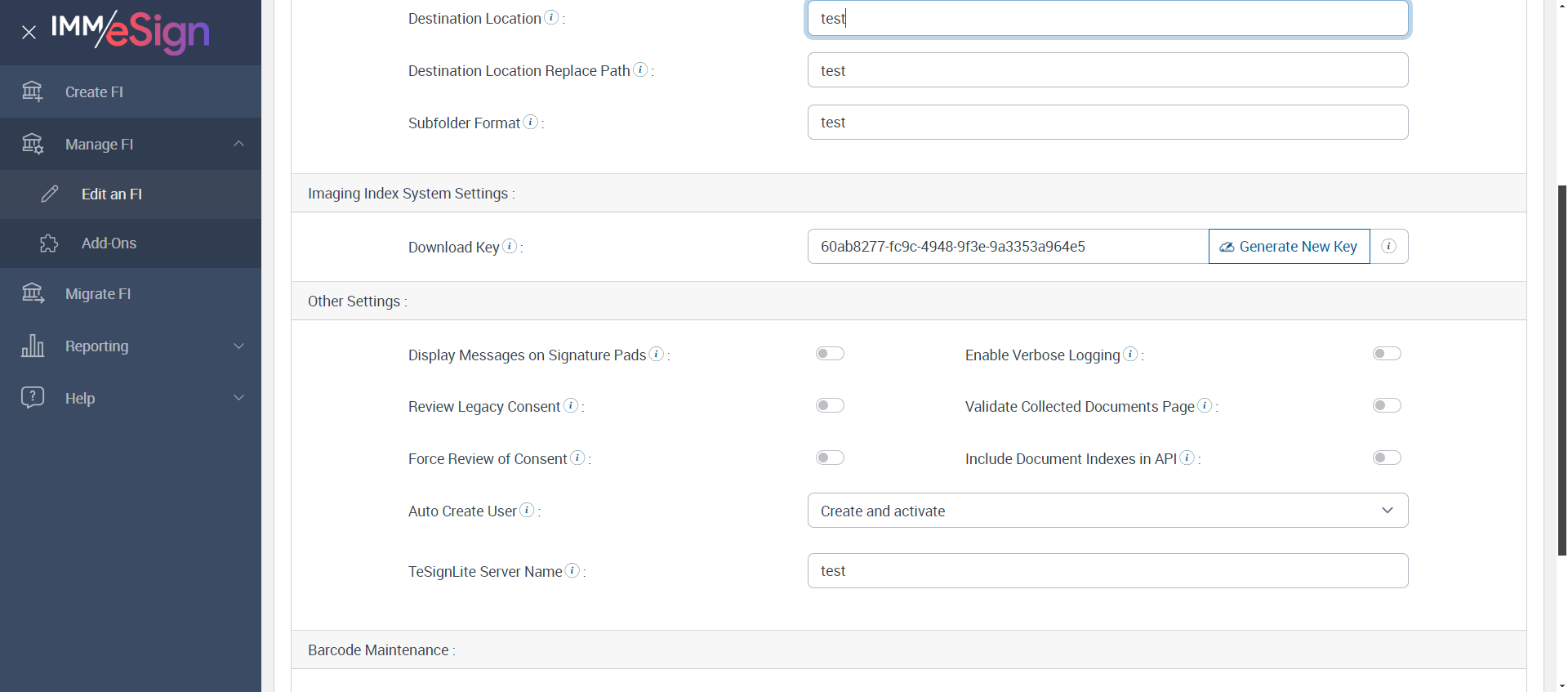Click the Add-Ons puzzle piece icon
Image resolution: width=1568 pixels, height=692 pixels.
[49, 243]
